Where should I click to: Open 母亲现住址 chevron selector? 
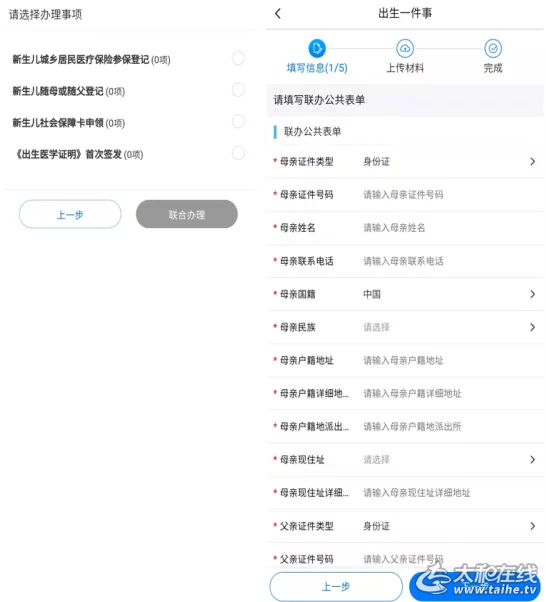click(x=533, y=460)
